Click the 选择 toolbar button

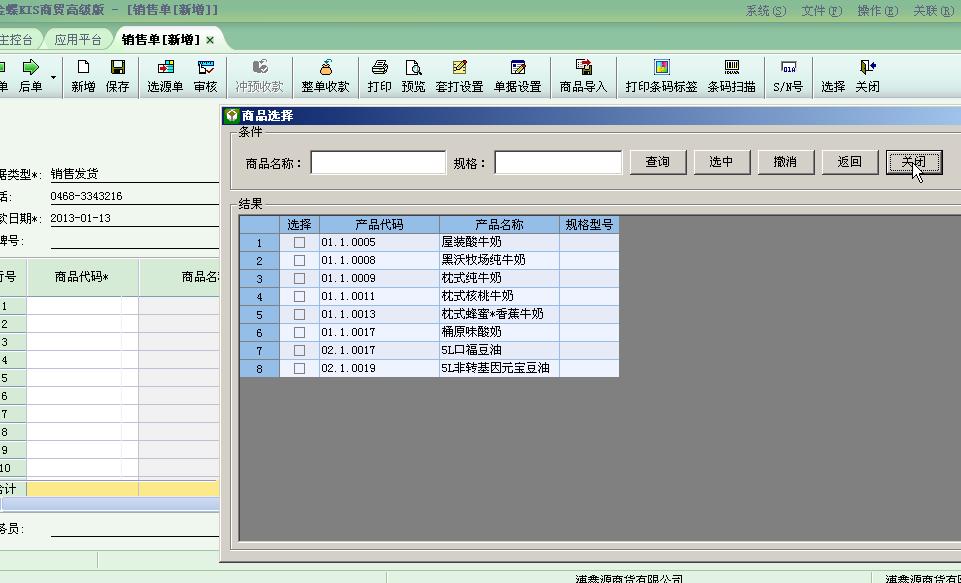click(834, 86)
